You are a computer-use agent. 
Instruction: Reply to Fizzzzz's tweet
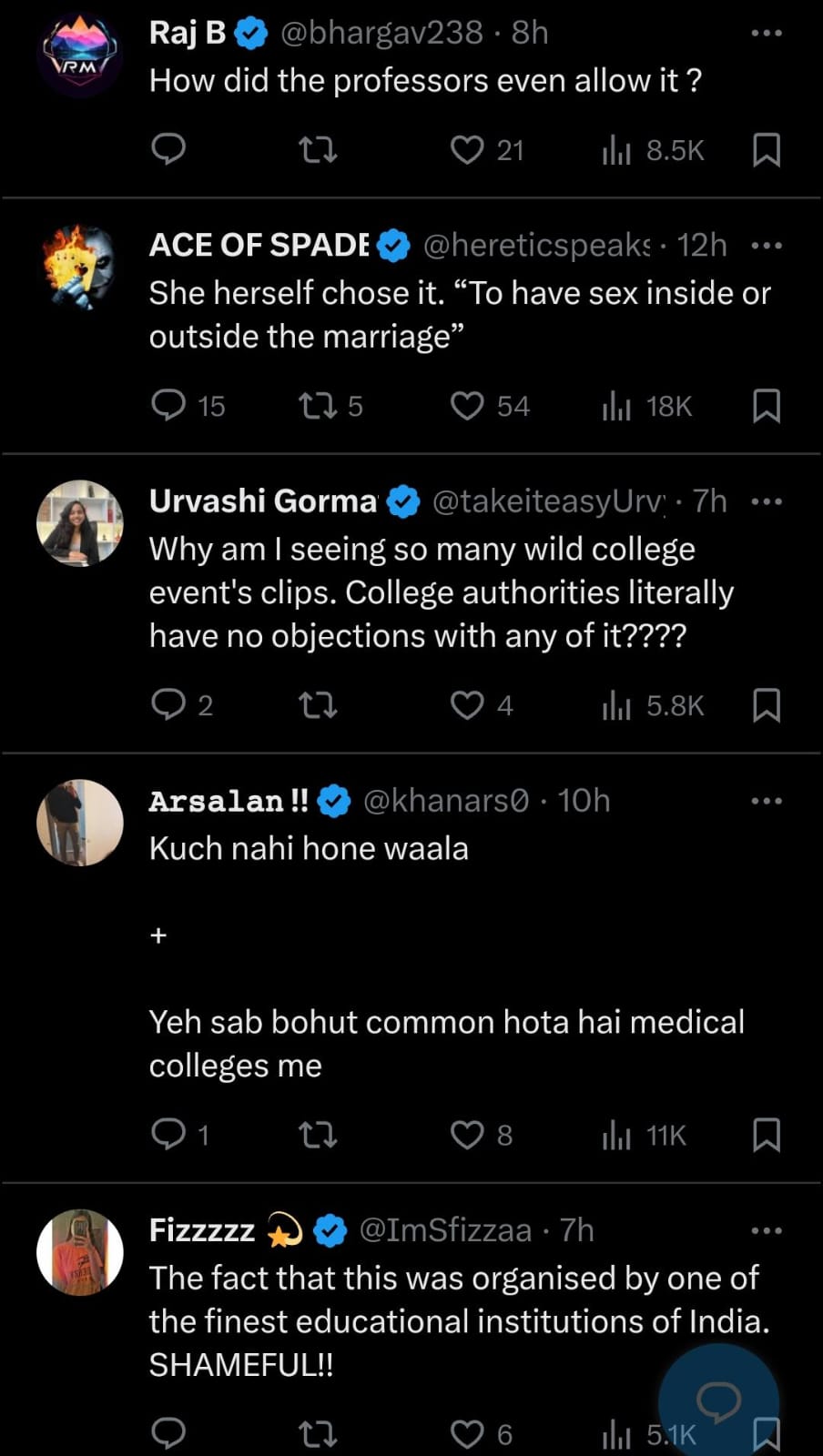(168, 1433)
